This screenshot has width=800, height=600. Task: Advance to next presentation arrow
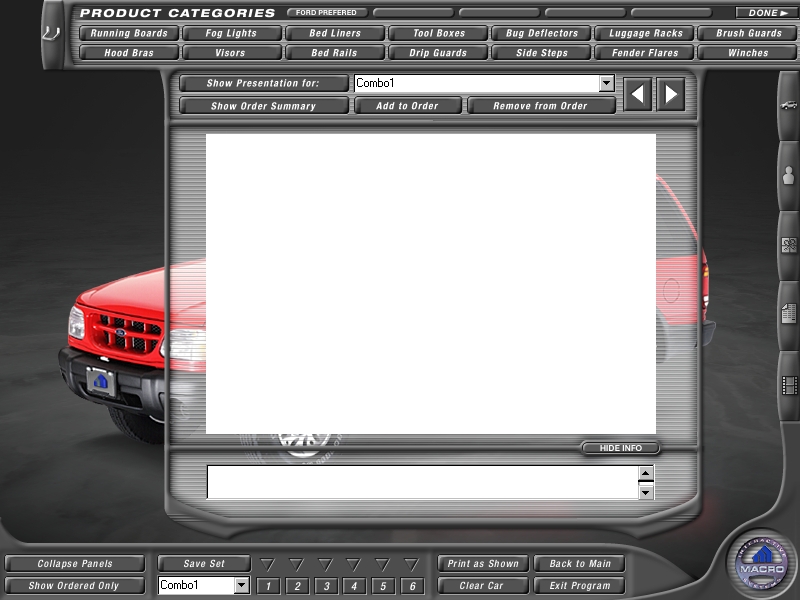coord(671,95)
